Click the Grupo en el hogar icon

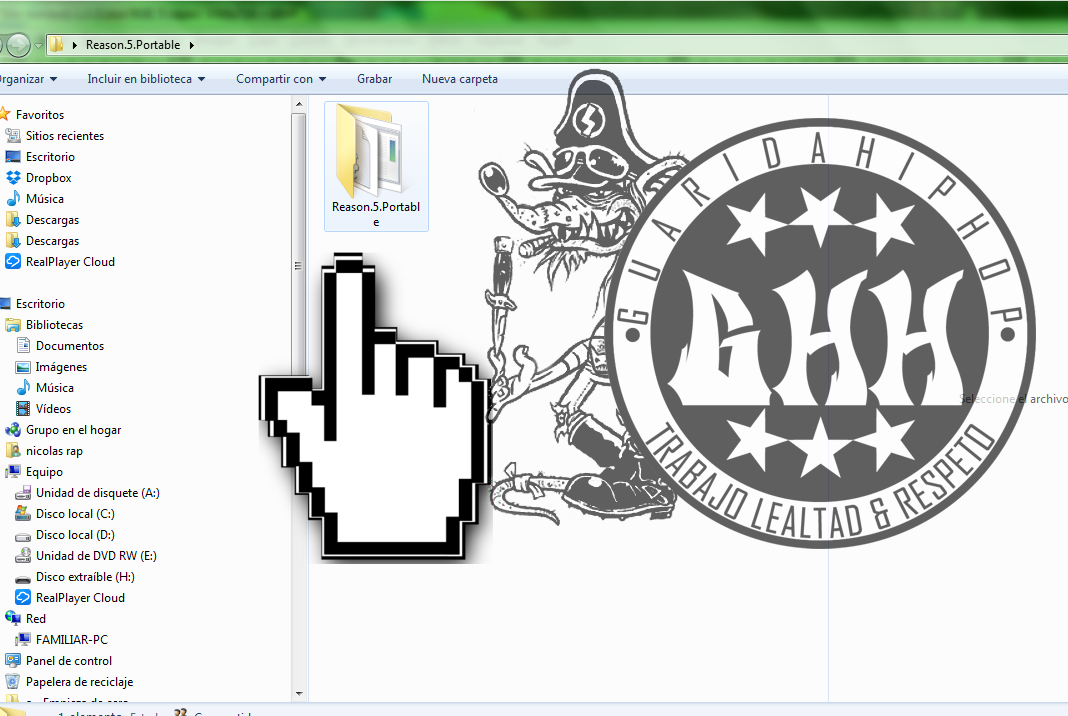[12, 430]
